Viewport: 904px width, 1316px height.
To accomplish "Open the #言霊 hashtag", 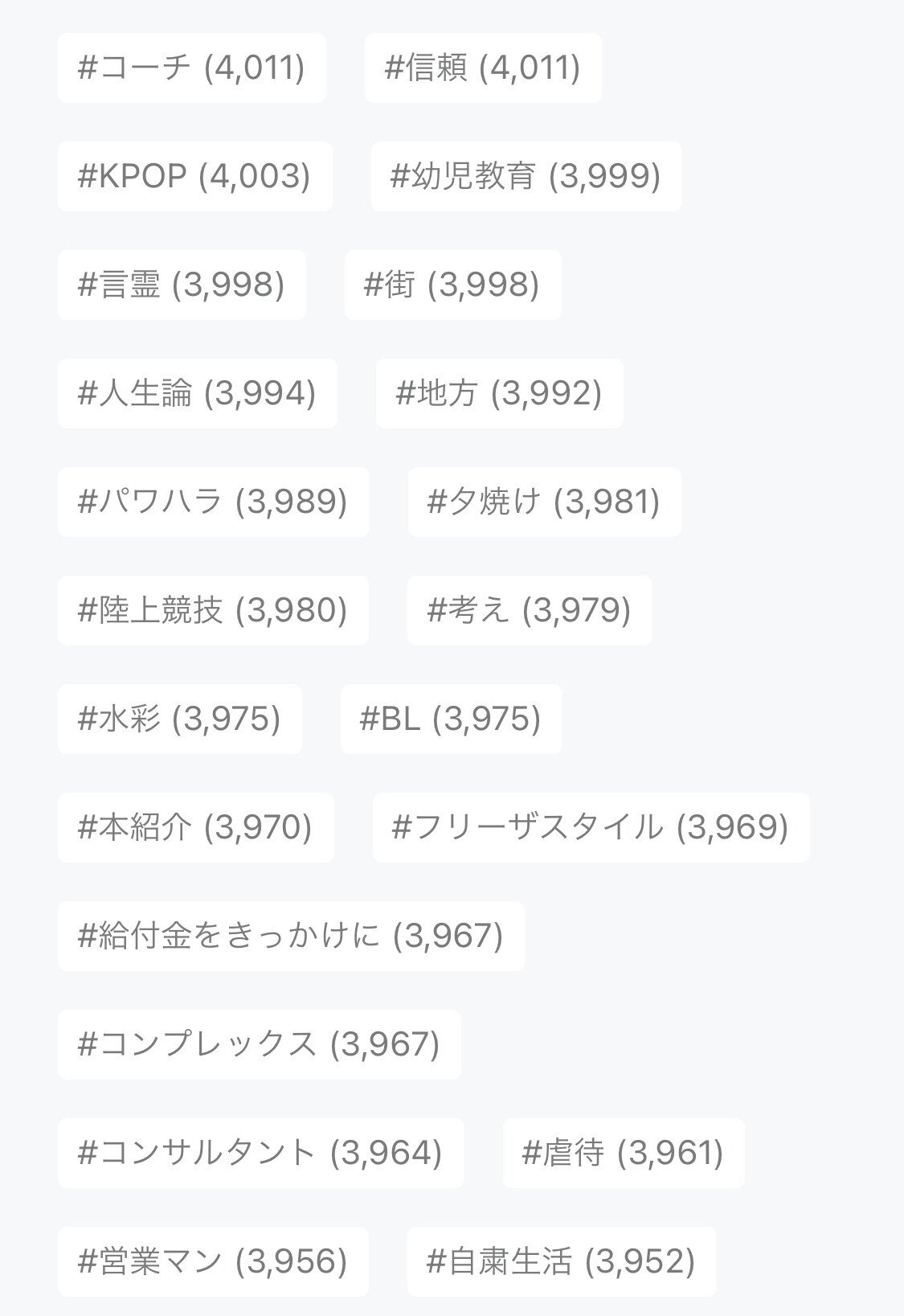I will [x=182, y=285].
